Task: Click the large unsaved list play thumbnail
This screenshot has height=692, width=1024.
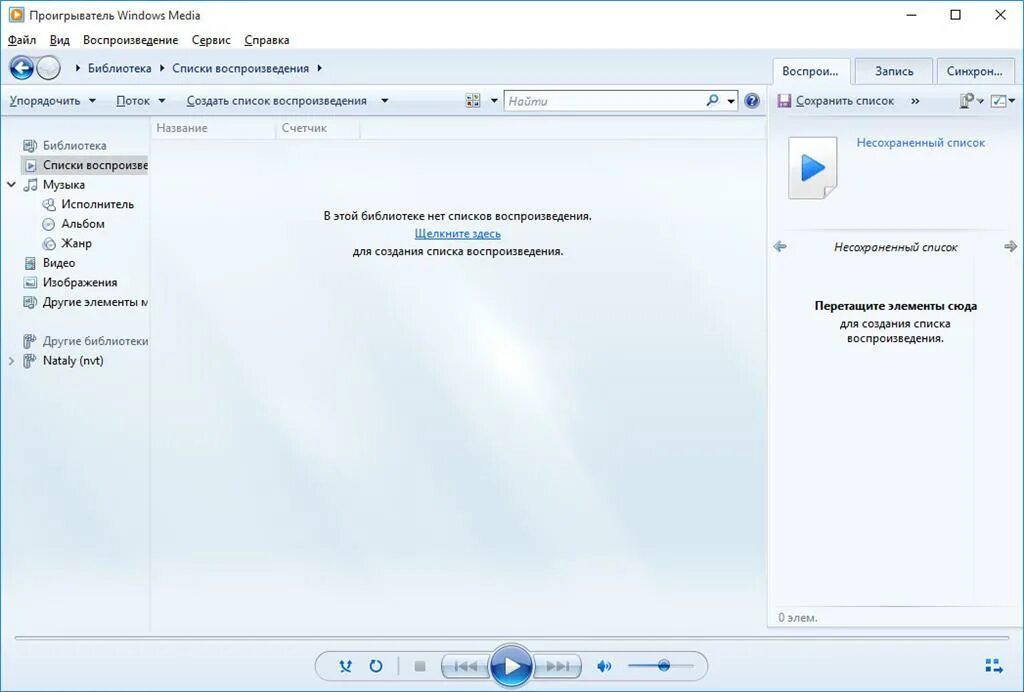Action: pos(812,168)
